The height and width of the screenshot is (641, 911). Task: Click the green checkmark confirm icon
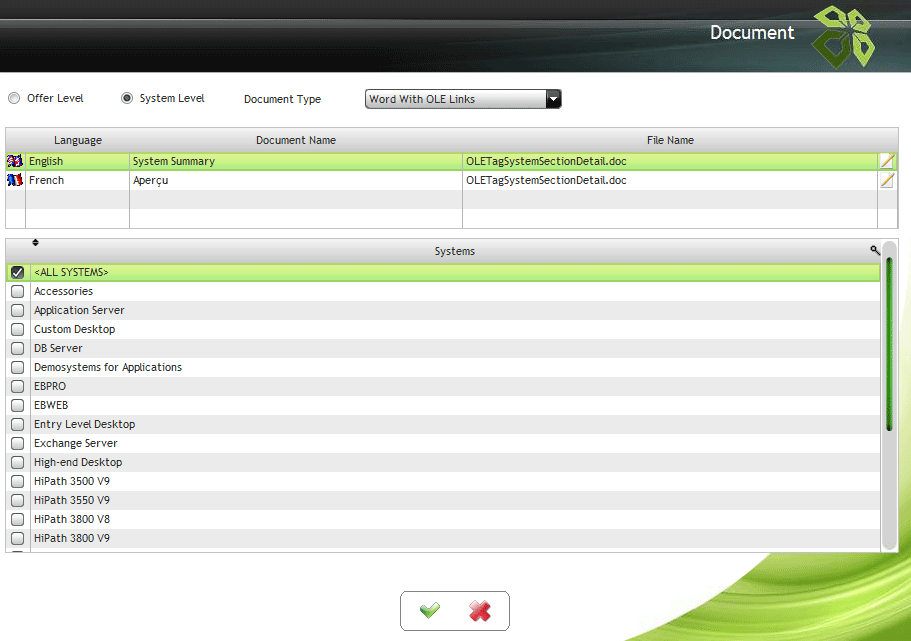tap(430, 611)
